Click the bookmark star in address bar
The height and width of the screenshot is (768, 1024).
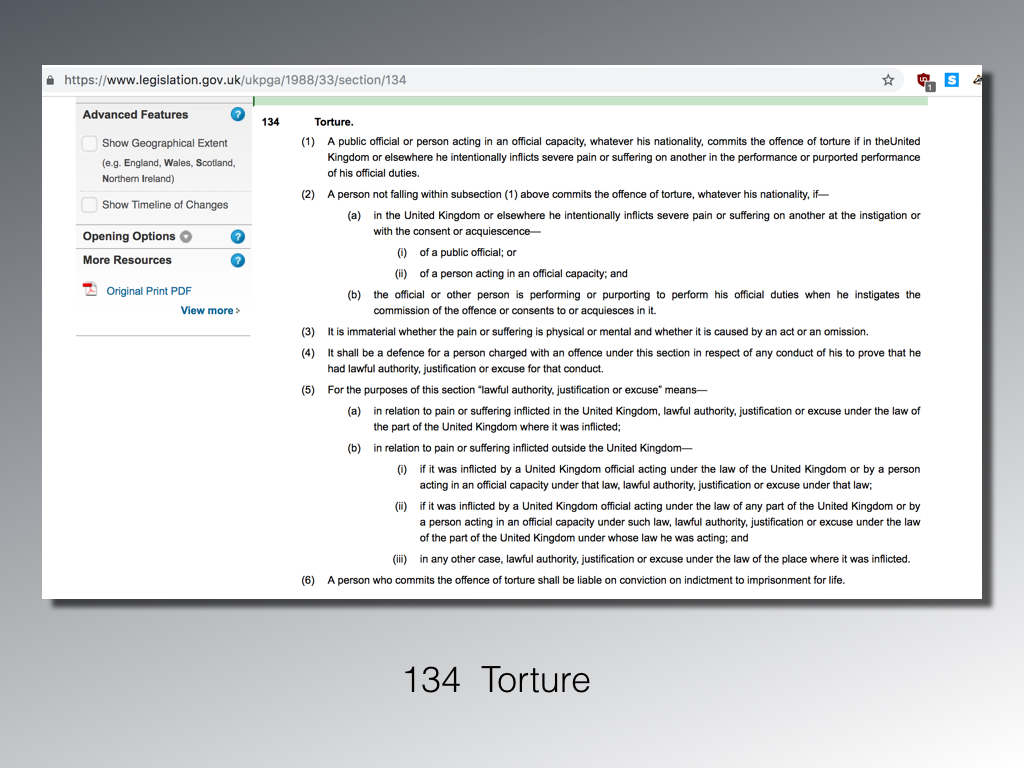888,80
